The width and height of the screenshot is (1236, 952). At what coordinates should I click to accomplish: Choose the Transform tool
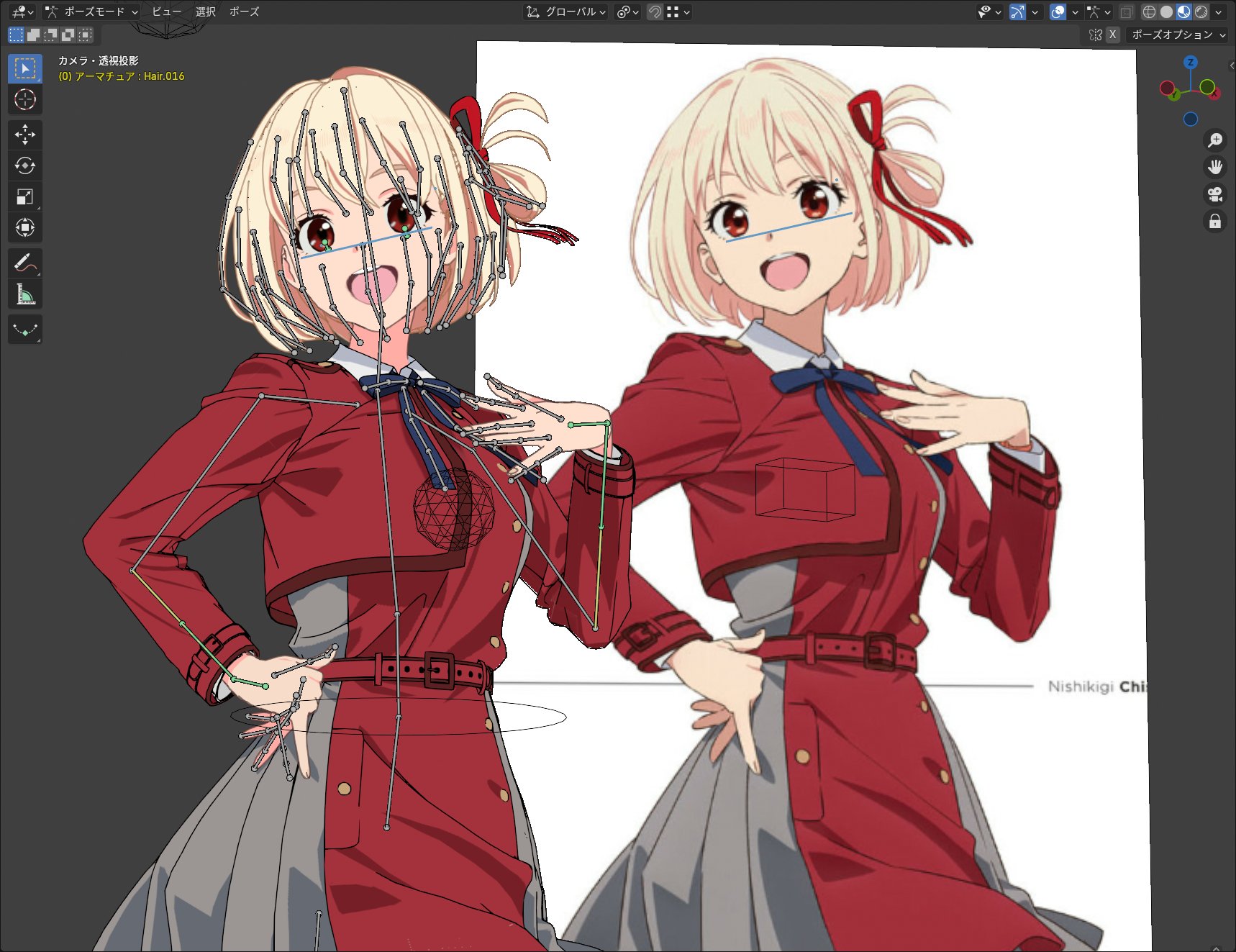(x=25, y=227)
